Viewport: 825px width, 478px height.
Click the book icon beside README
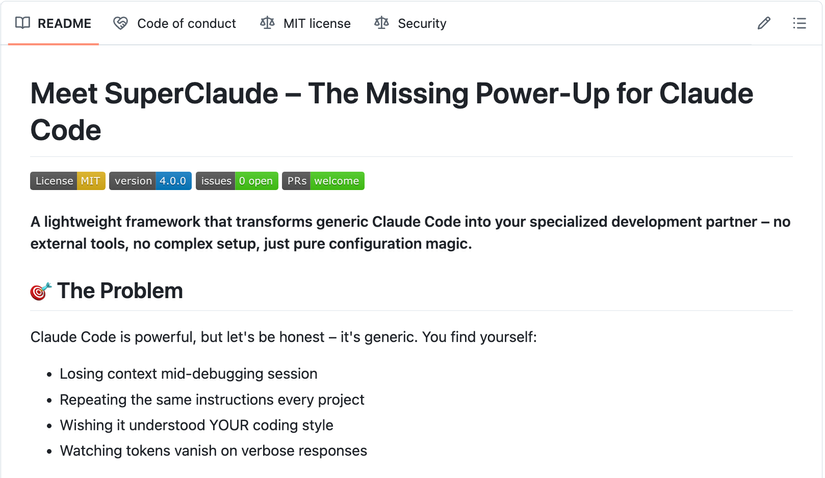click(x=22, y=23)
